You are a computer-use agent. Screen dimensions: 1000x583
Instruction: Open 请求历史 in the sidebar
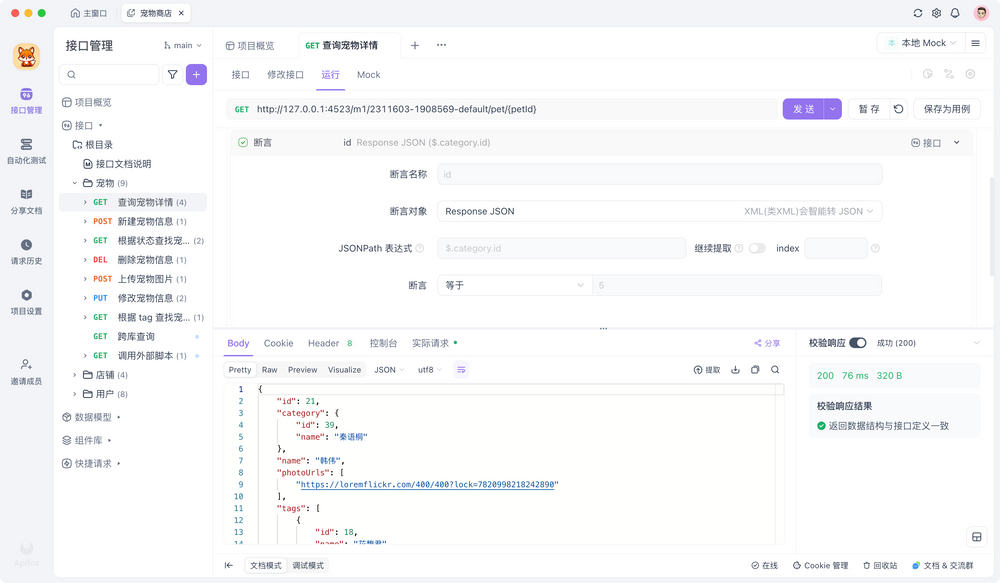(x=26, y=251)
